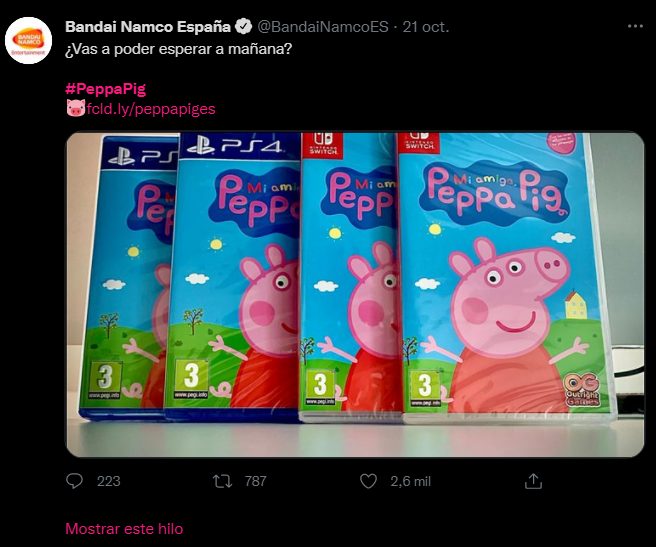The image size is (656, 547).
Task: Click the #PeppaPig hashtag
Action: tap(105, 89)
